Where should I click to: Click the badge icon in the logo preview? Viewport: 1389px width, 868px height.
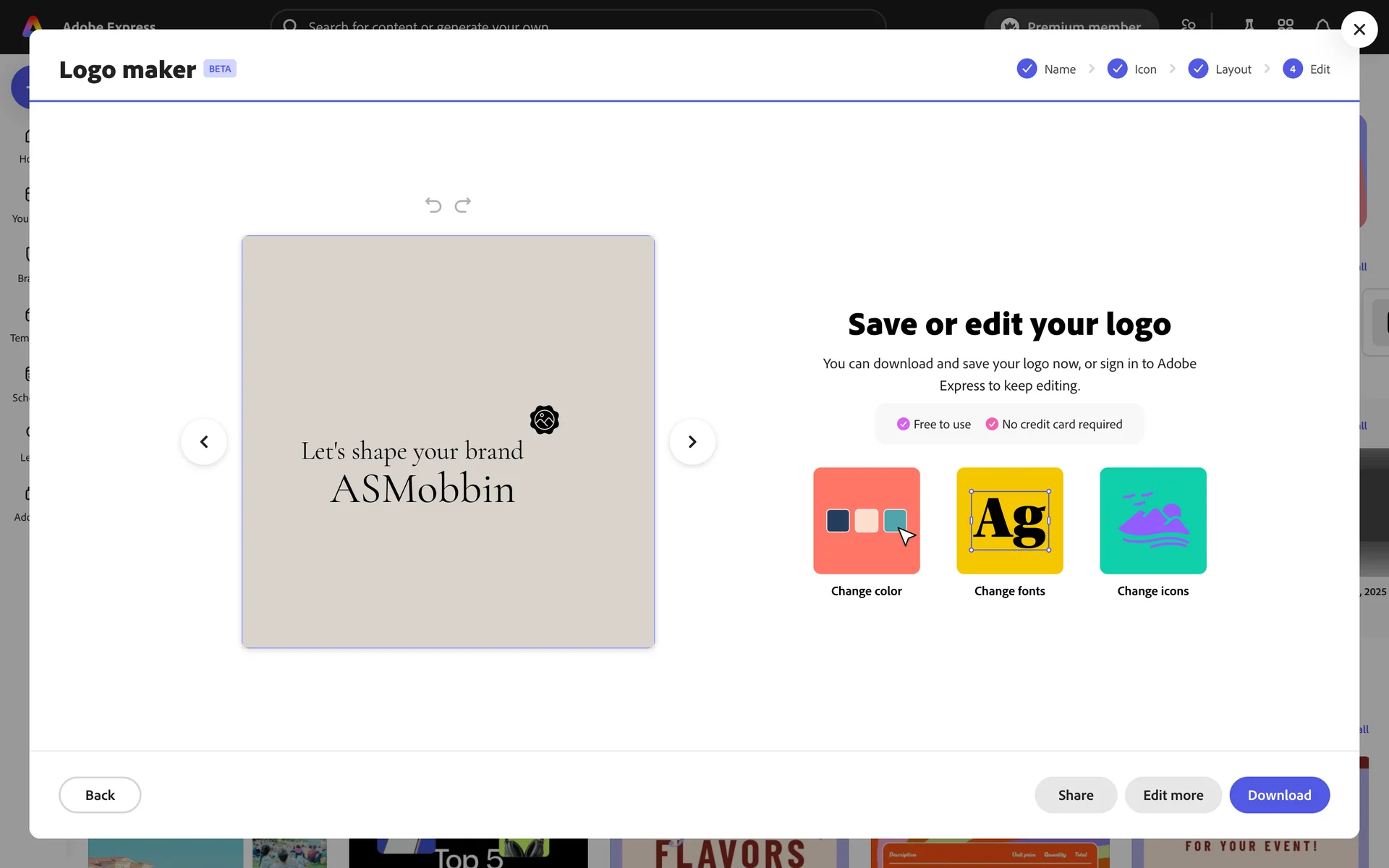[x=544, y=420]
